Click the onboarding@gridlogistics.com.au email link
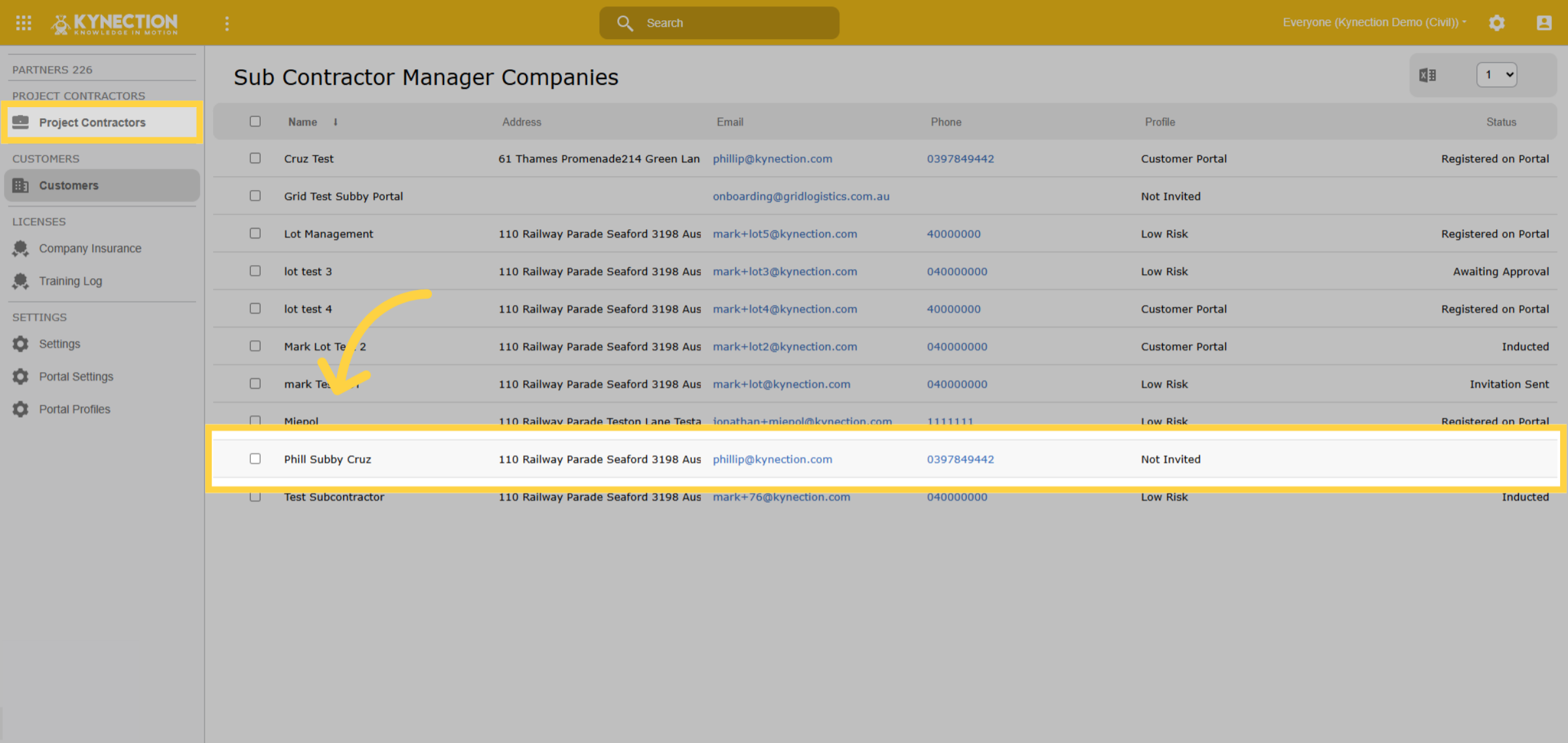The image size is (1568, 743). tap(801, 197)
